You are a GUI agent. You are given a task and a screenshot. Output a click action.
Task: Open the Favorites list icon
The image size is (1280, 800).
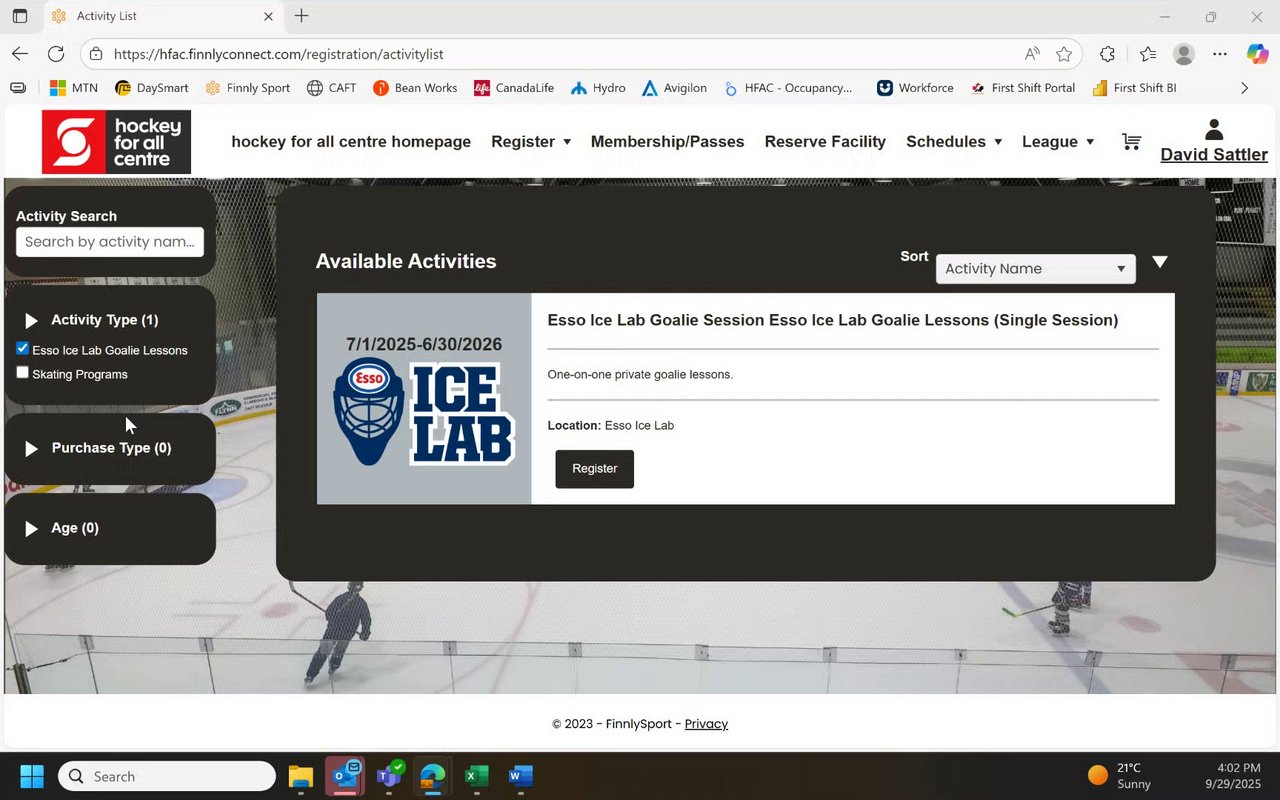[x=1147, y=54]
